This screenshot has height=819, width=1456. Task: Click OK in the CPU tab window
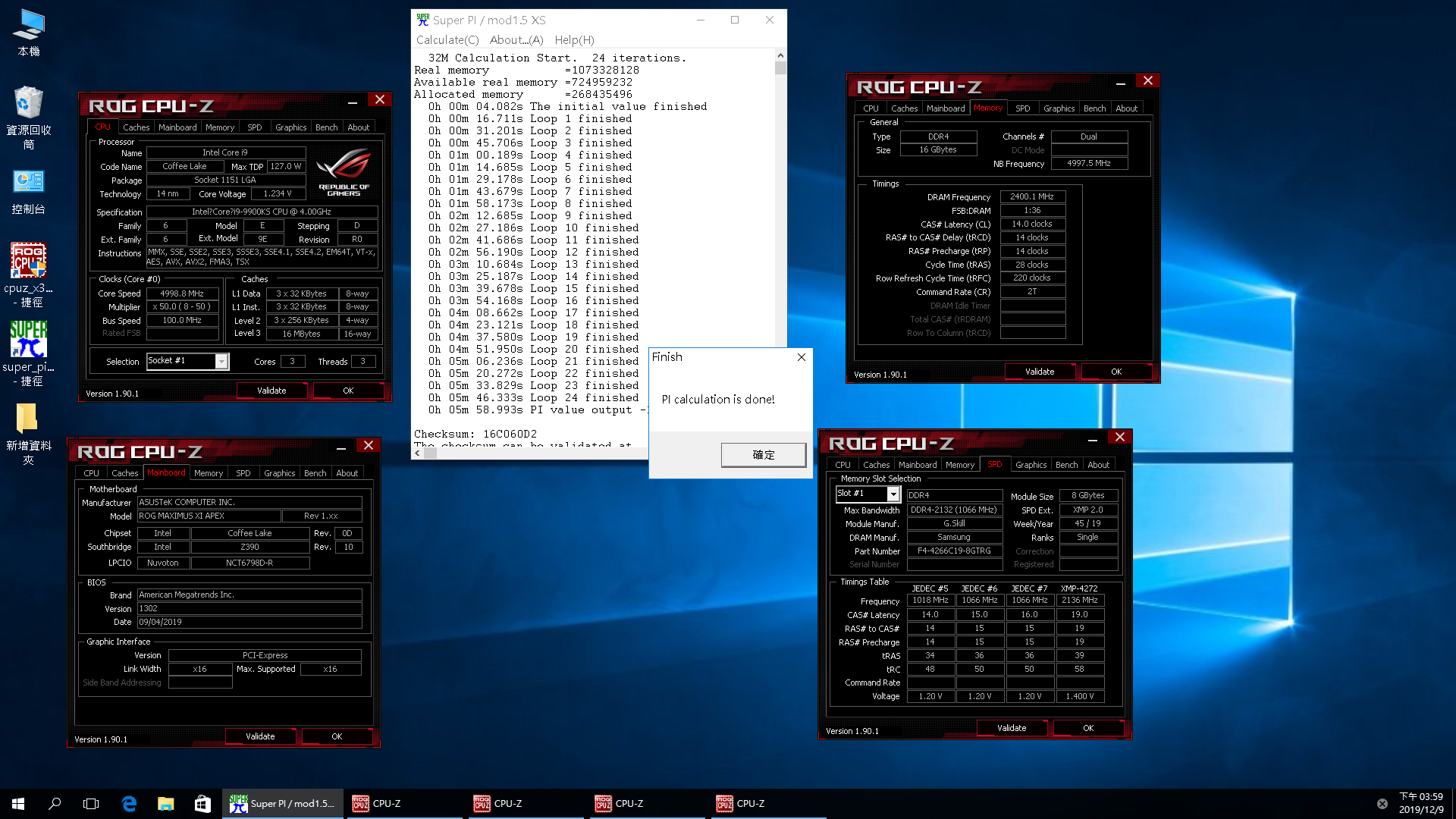pyautogui.click(x=348, y=391)
